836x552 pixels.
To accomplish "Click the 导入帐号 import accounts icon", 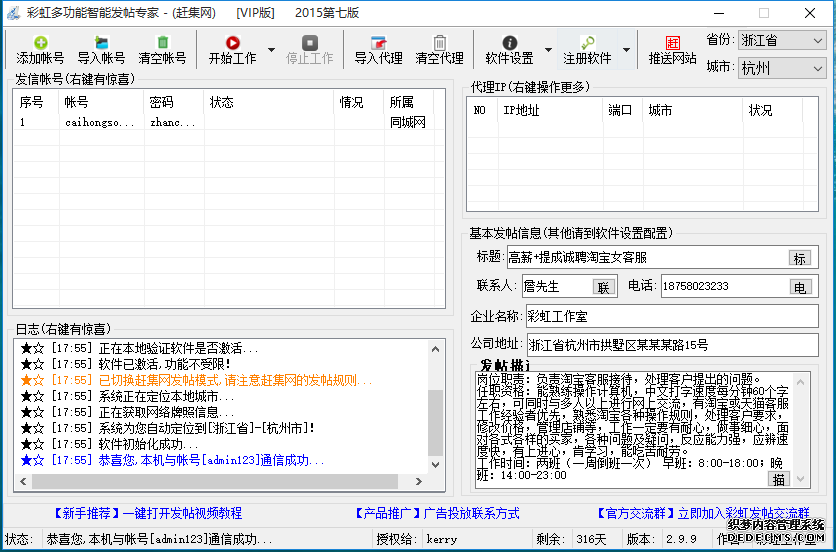I will [101, 43].
